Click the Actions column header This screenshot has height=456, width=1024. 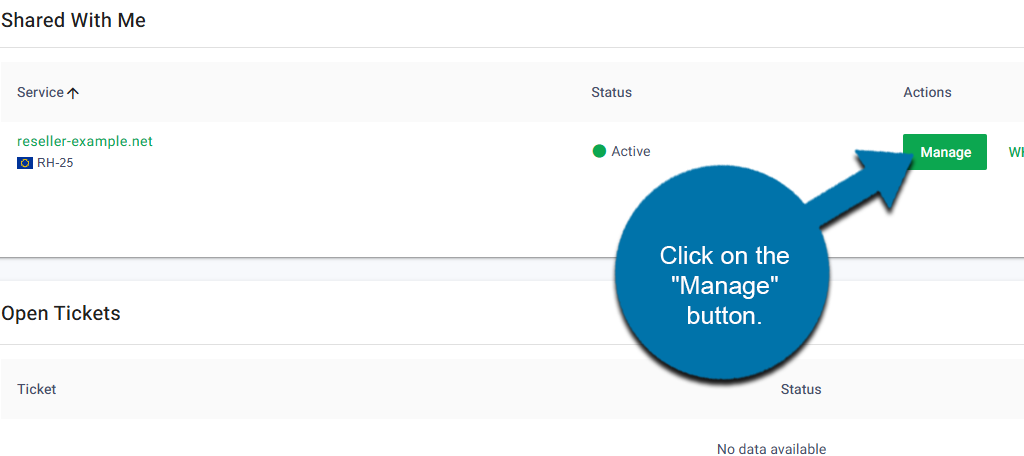click(x=927, y=92)
